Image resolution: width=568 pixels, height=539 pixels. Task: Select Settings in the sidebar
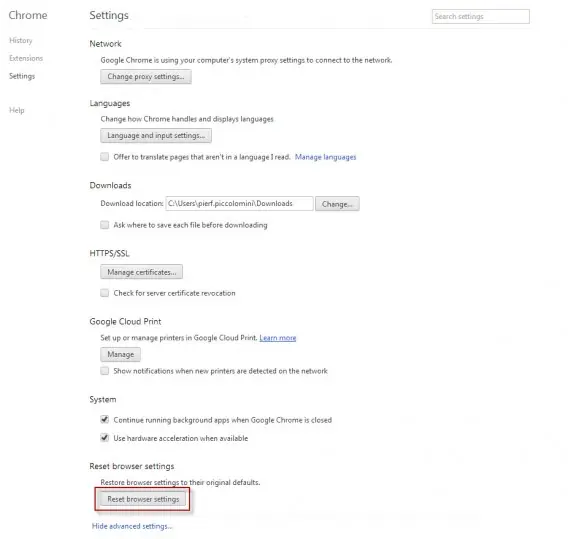(x=22, y=76)
